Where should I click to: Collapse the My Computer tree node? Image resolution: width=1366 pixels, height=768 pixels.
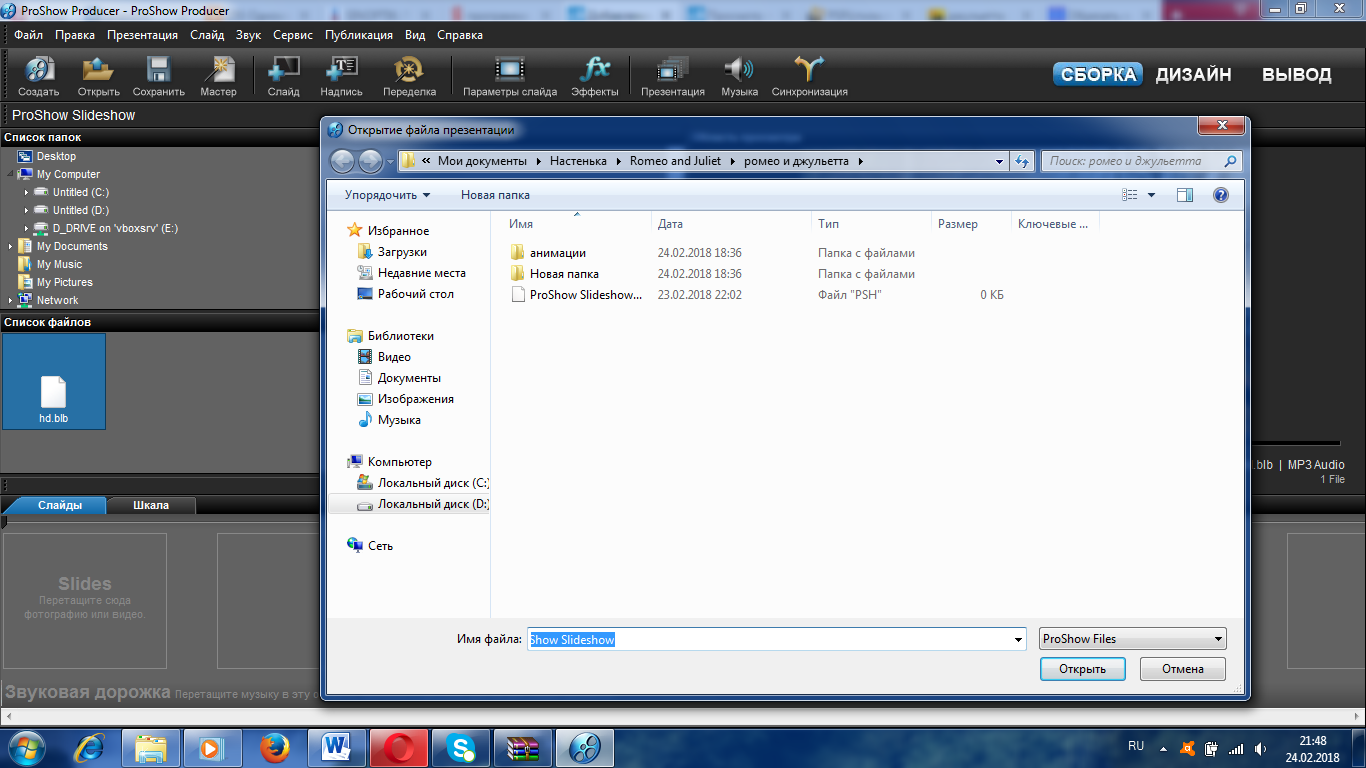point(11,174)
